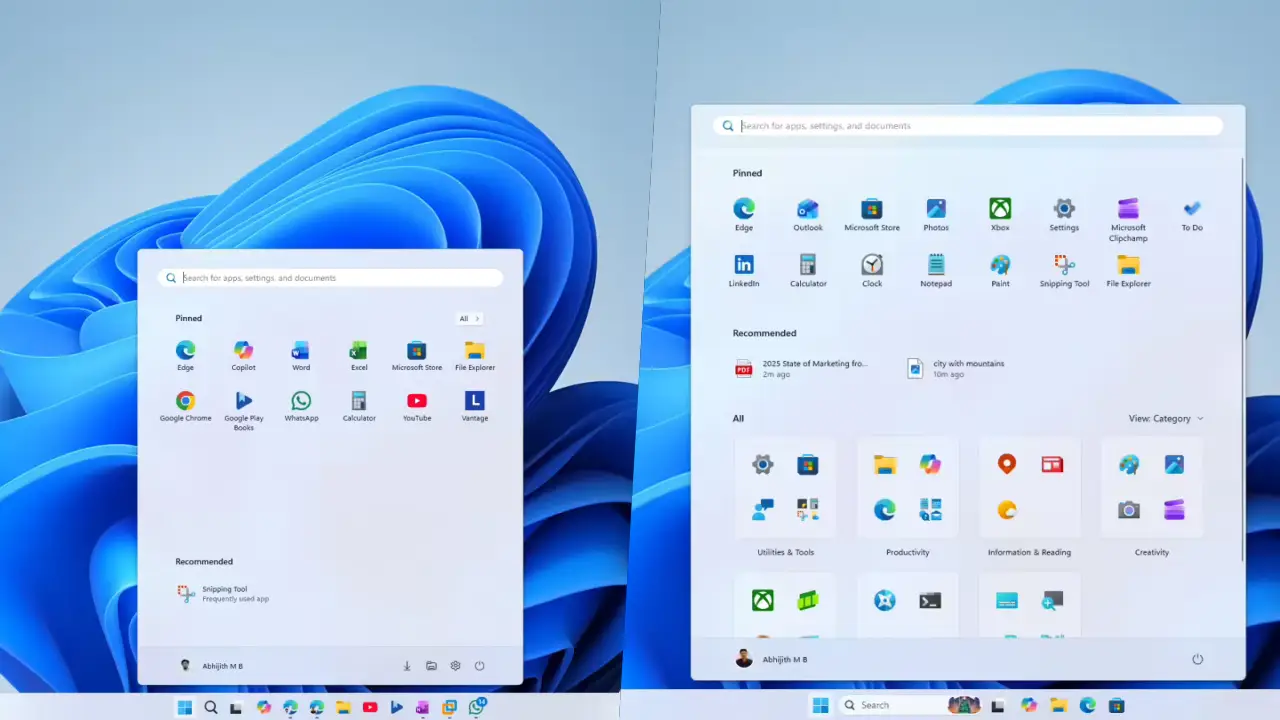The image size is (1280, 720).
Task: Expand the All pinned apps button
Action: 469,319
